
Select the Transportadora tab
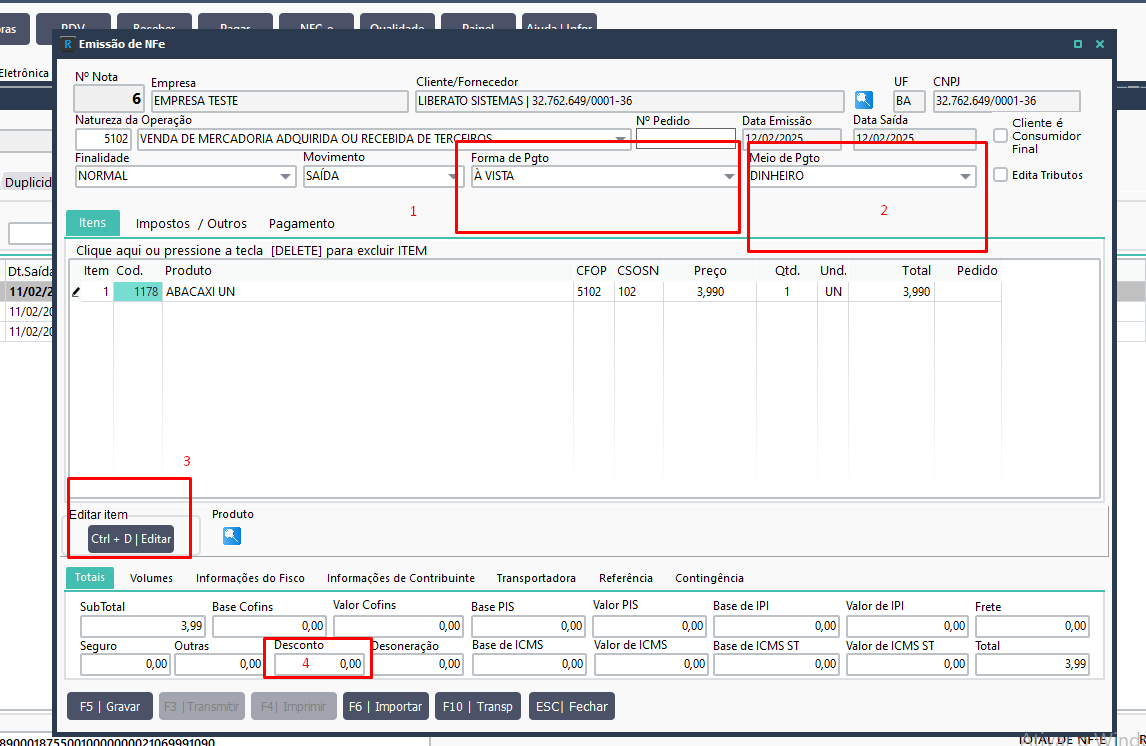[536, 578]
